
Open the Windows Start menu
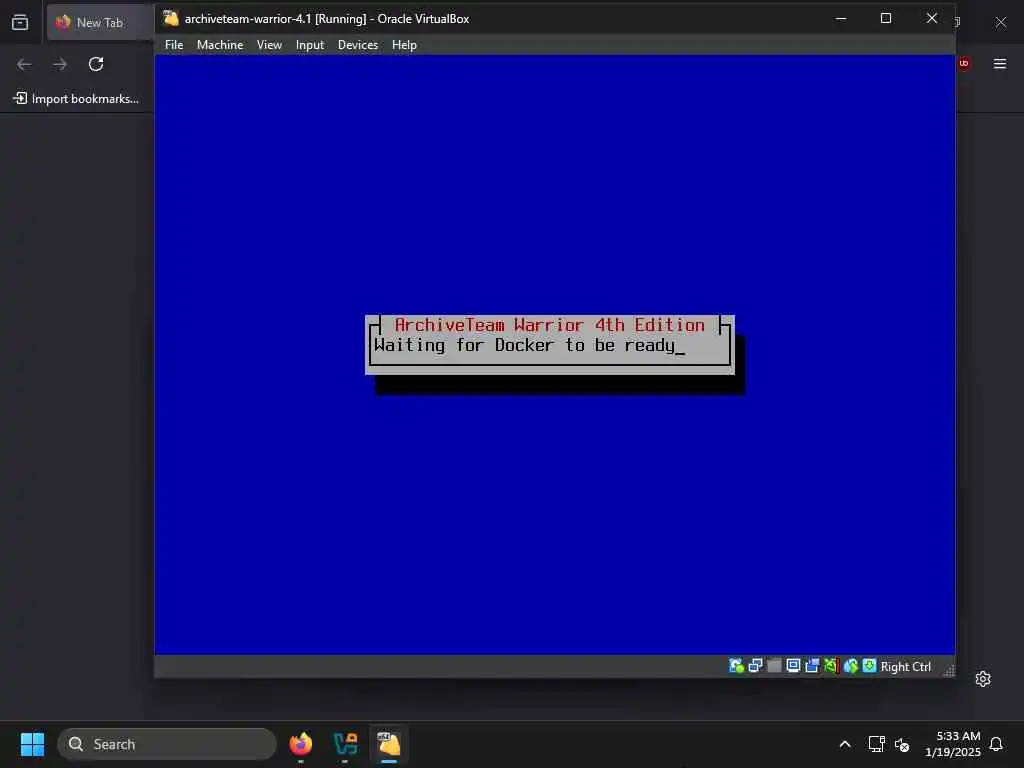(32, 744)
